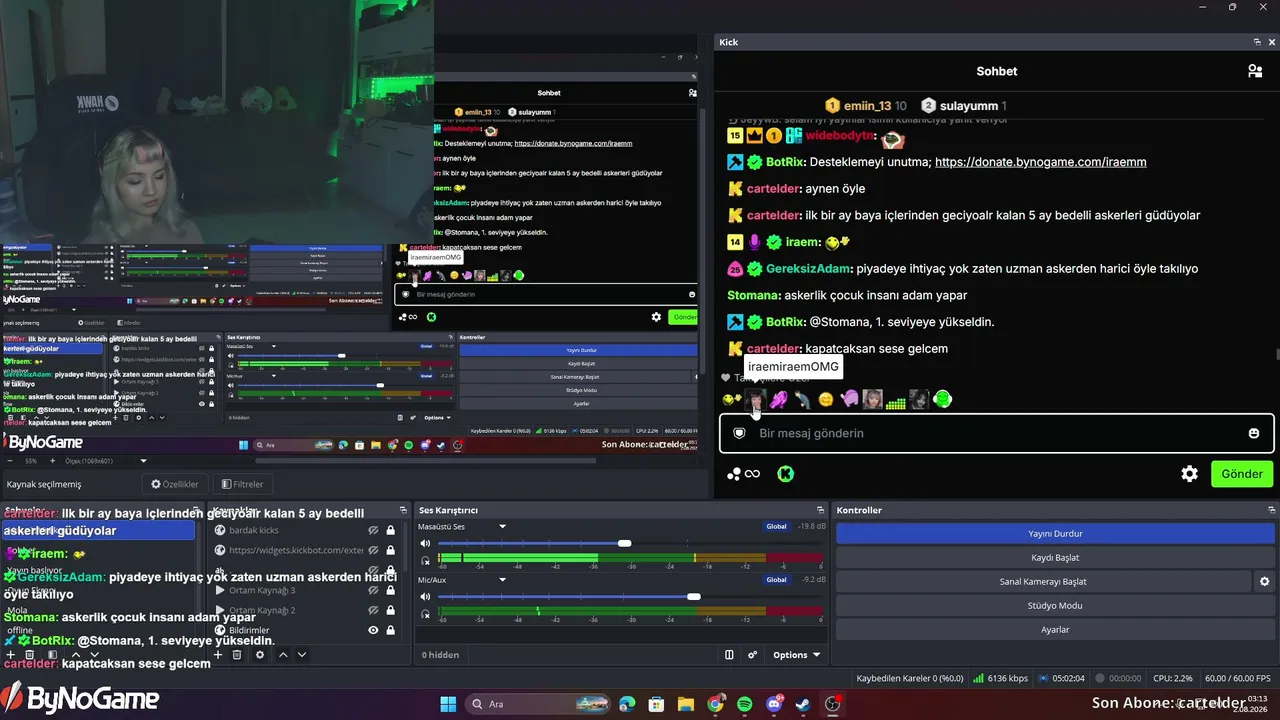Toggle lock on Bildirimler source
This screenshot has height=720, width=1280.
point(390,630)
